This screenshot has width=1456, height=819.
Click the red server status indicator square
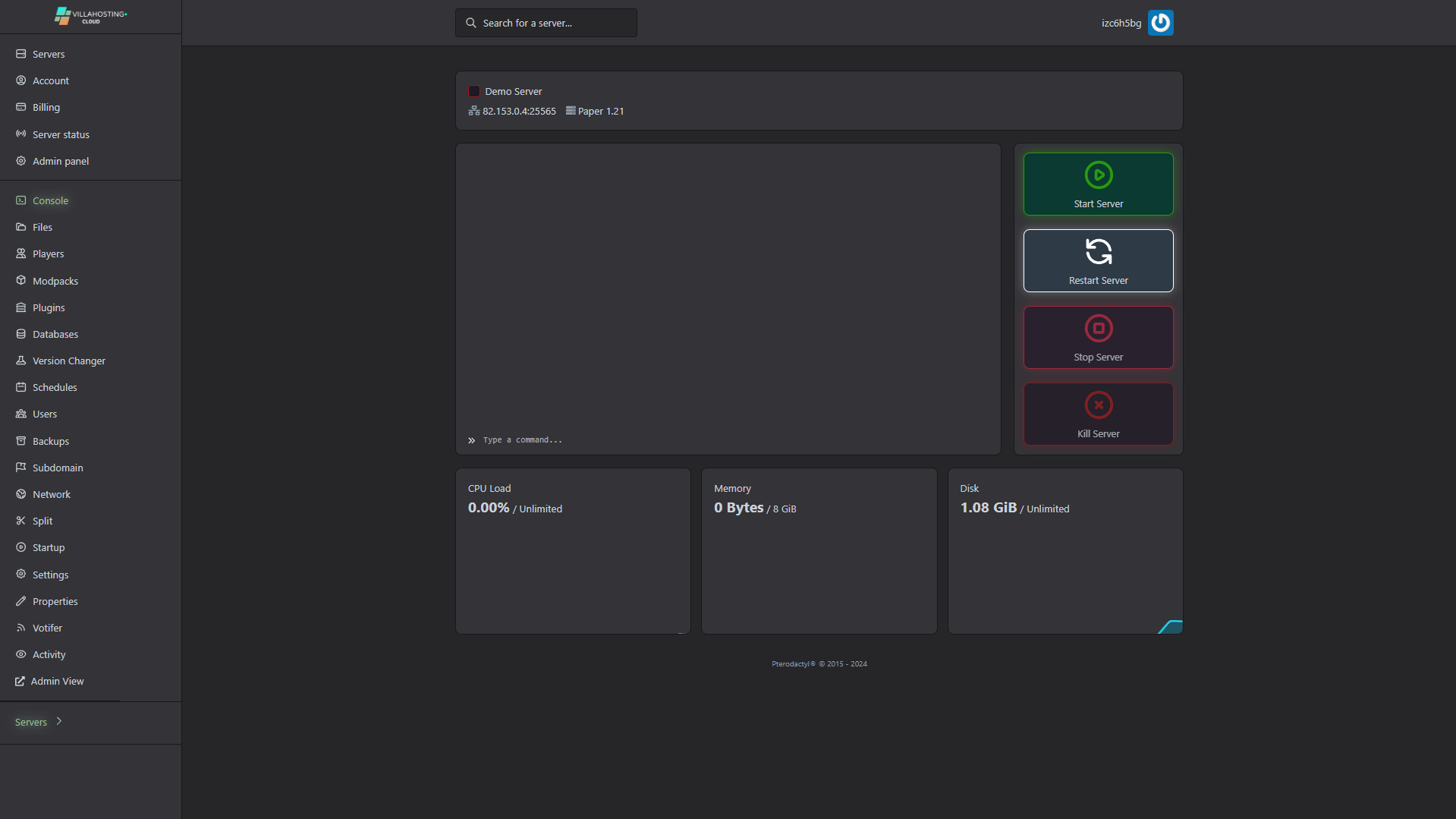(474, 91)
